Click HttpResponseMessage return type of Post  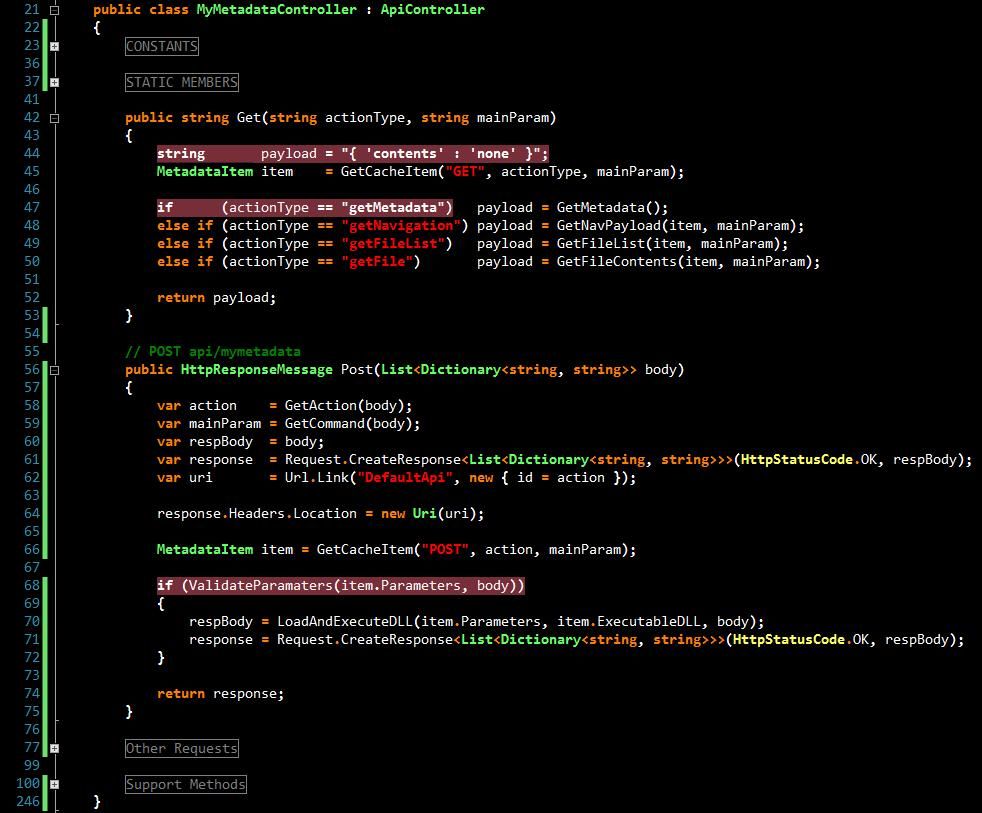tap(256, 370)
